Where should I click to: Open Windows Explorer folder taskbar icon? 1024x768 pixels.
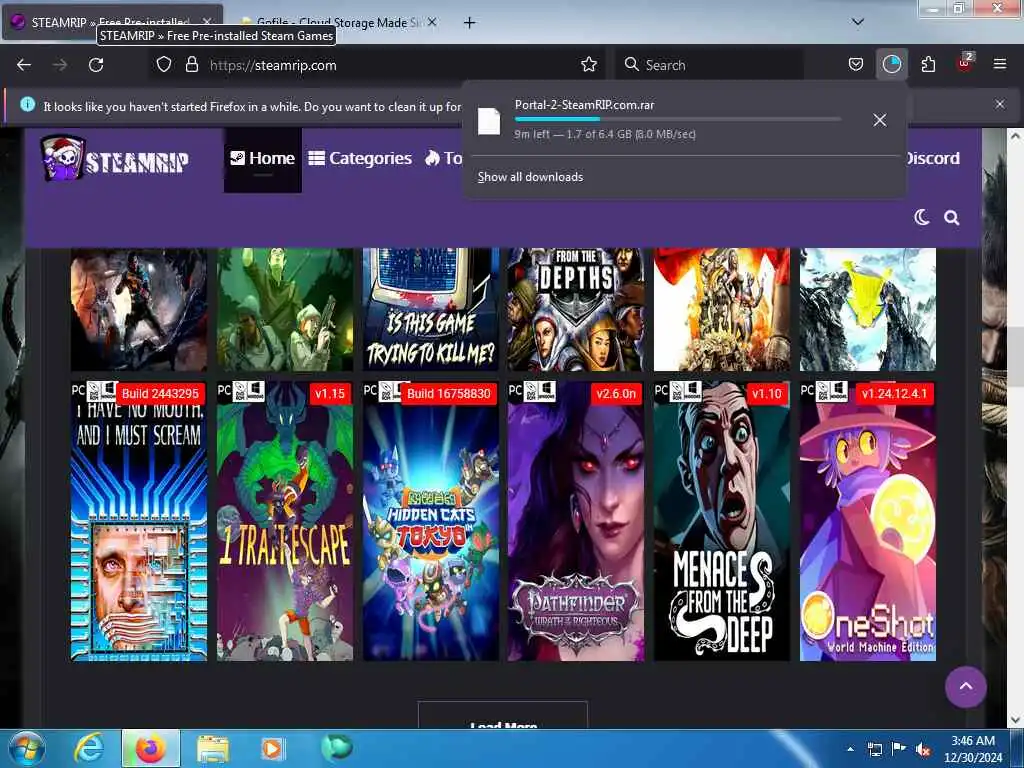(213, 749)
